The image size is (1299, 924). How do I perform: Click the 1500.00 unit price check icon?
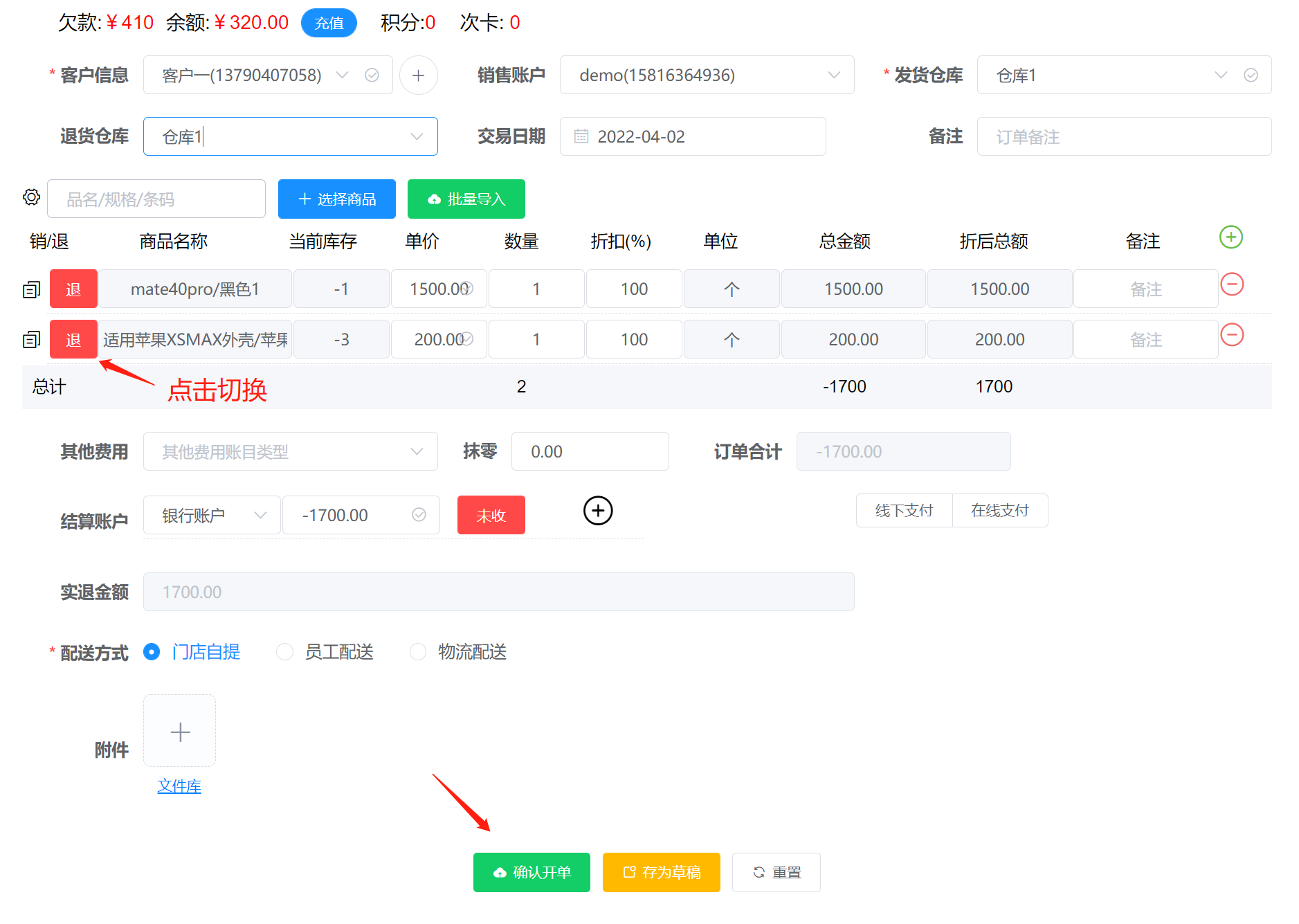467,288
